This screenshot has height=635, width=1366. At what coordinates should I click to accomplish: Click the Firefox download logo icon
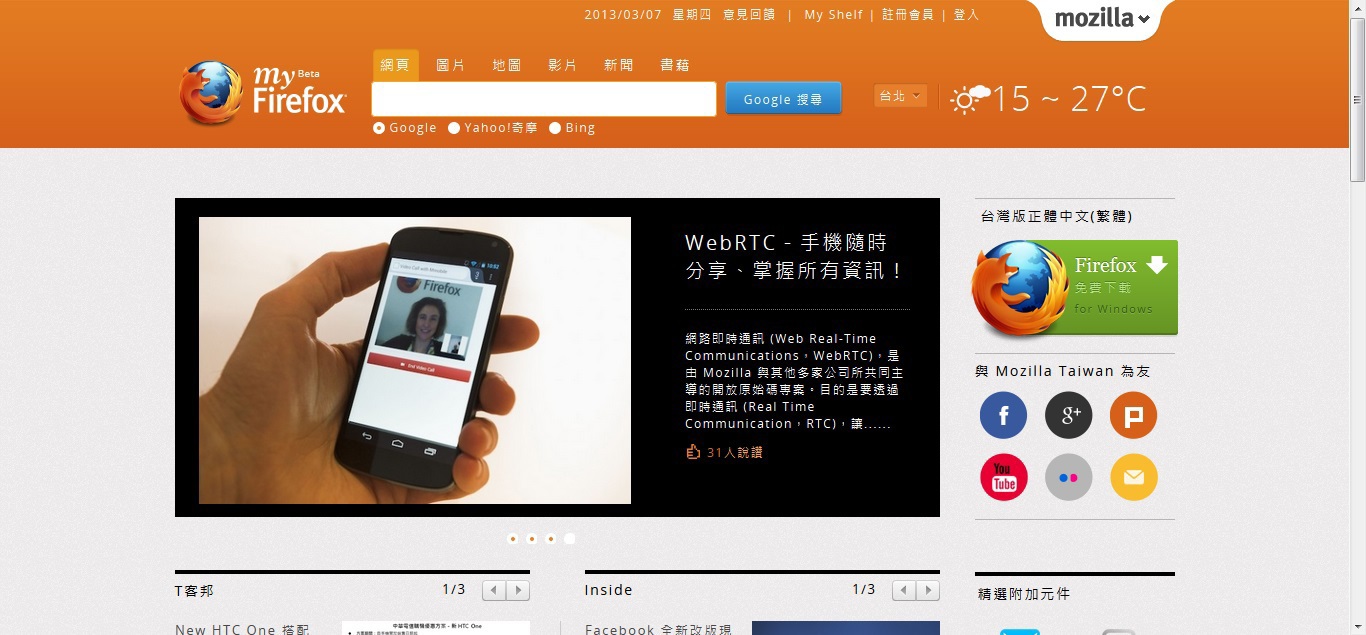(x=1020, y=288)
